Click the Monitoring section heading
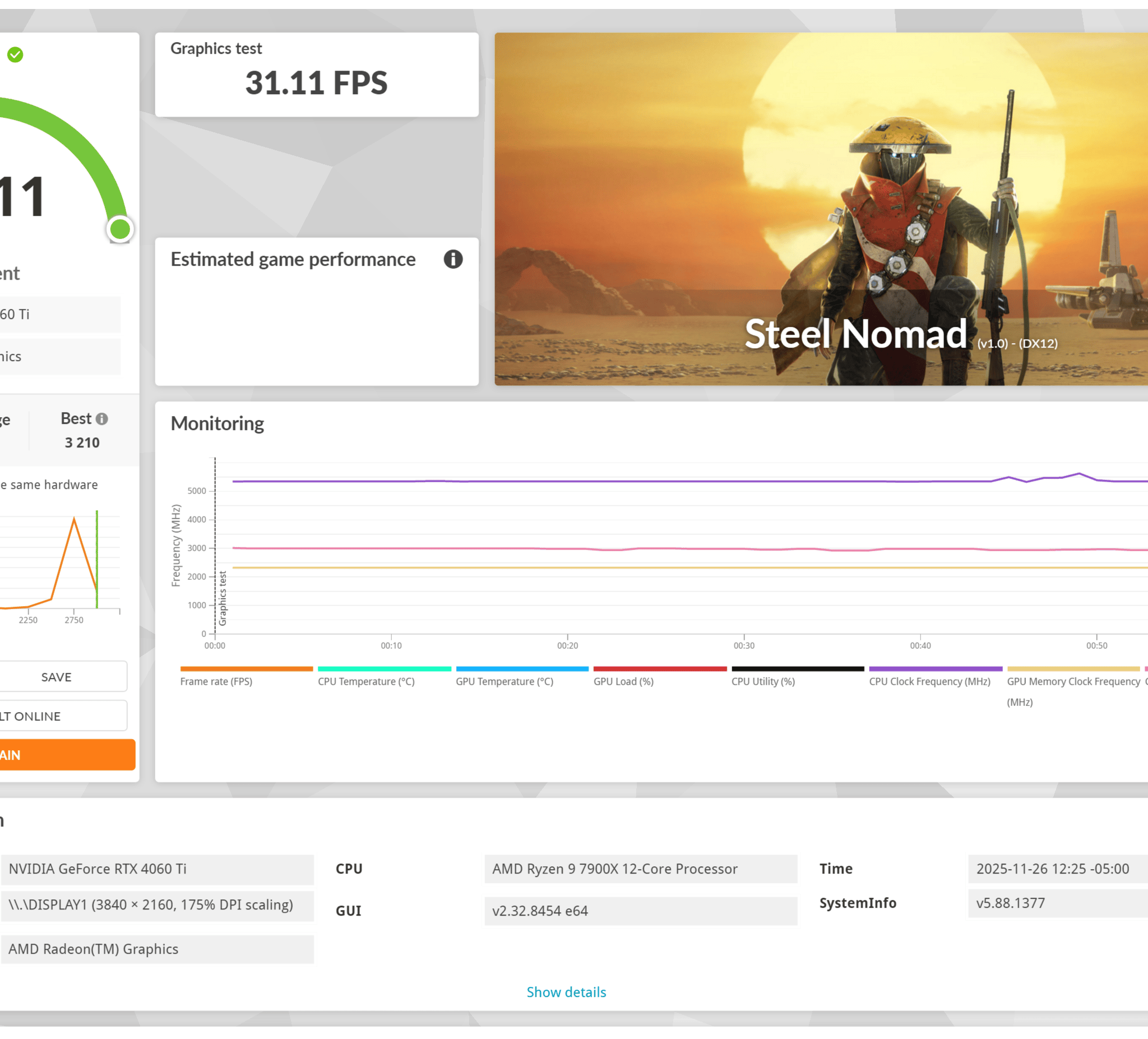 click(x=217, y=423)
